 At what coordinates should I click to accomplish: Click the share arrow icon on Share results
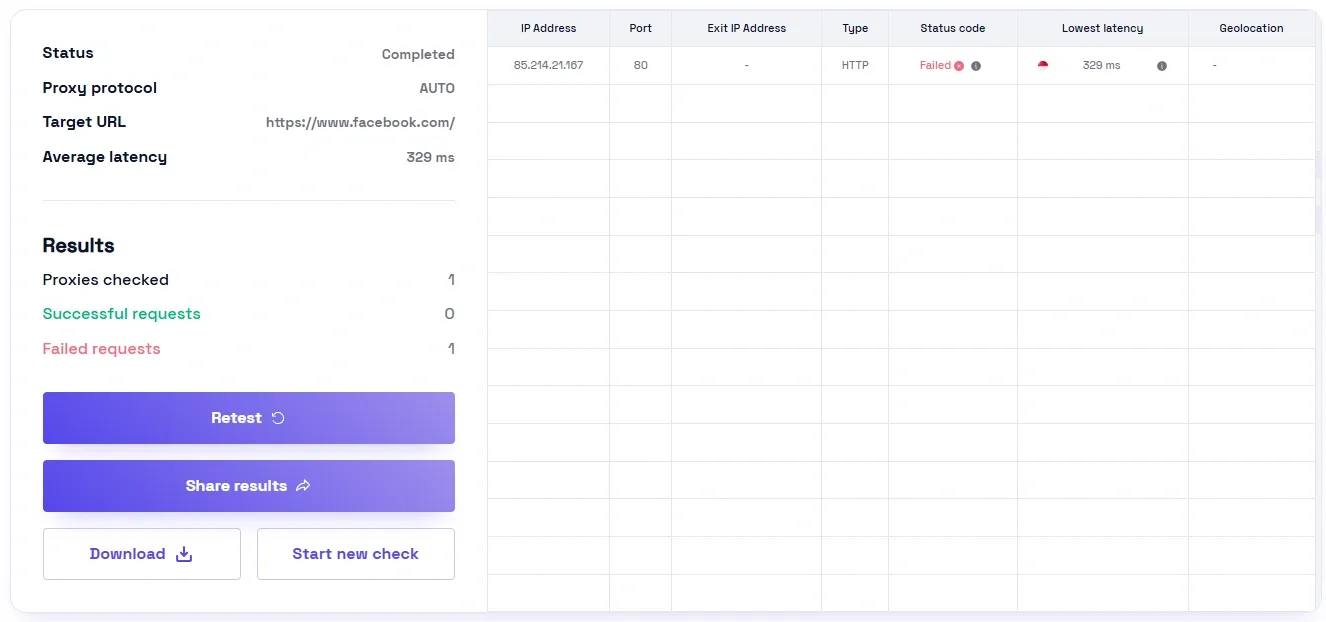click(x=302, y=486)
